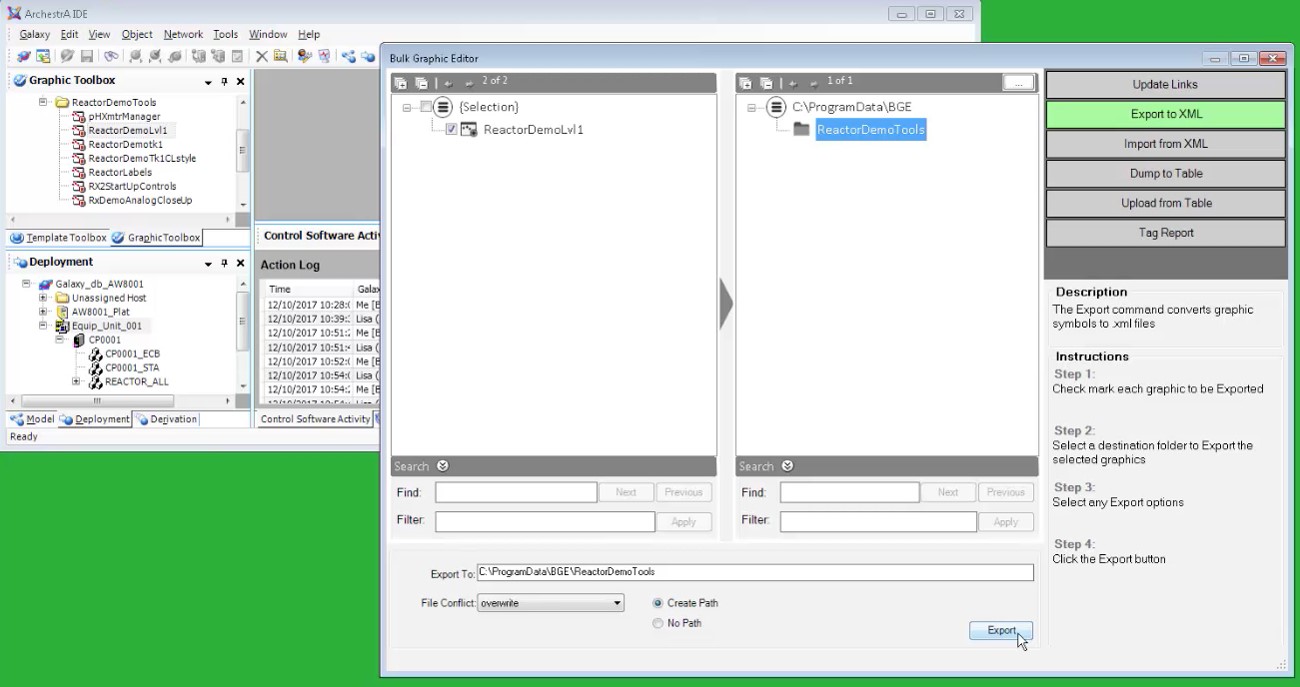Click the expand-all icon in left selection pane
The height and width of the screenshot is (687, 1300).
point(400,83)
